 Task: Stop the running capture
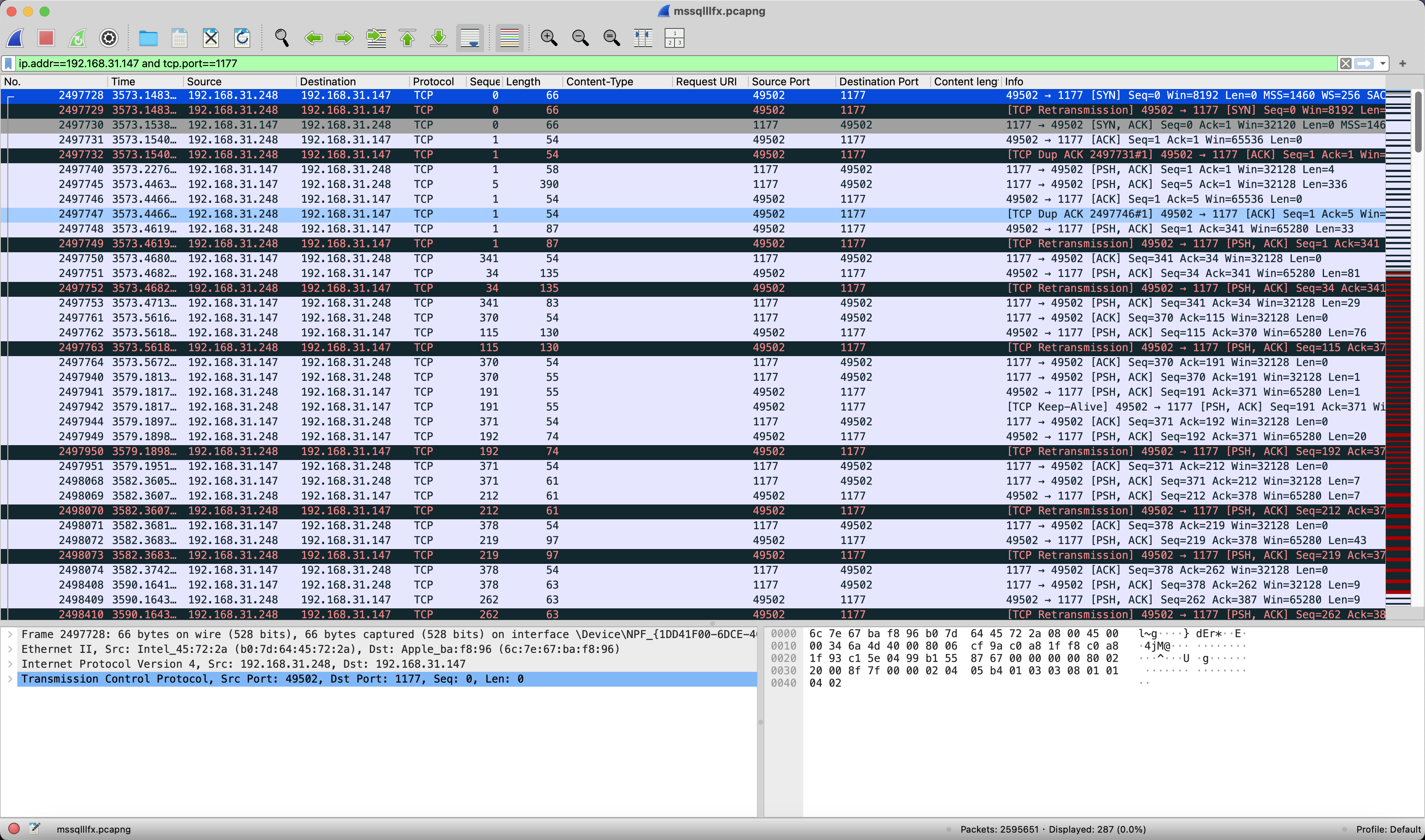[x=46, y=38]
